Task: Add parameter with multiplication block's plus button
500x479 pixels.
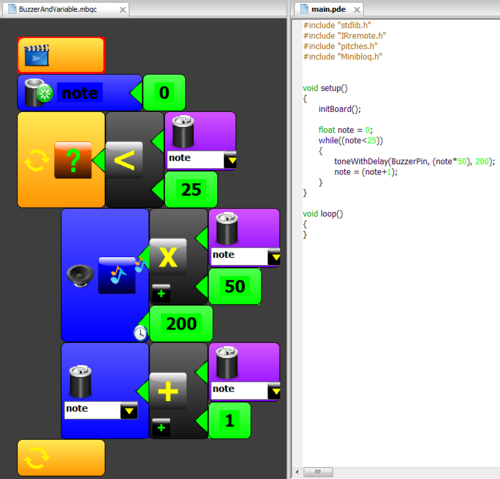Action: pos(161,293)
